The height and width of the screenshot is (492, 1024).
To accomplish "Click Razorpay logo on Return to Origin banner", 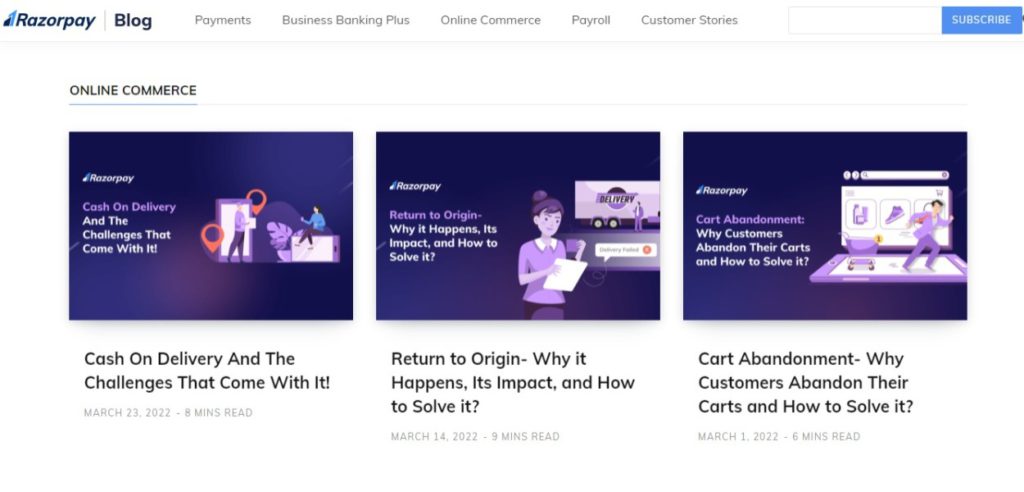I will point(415,186).
